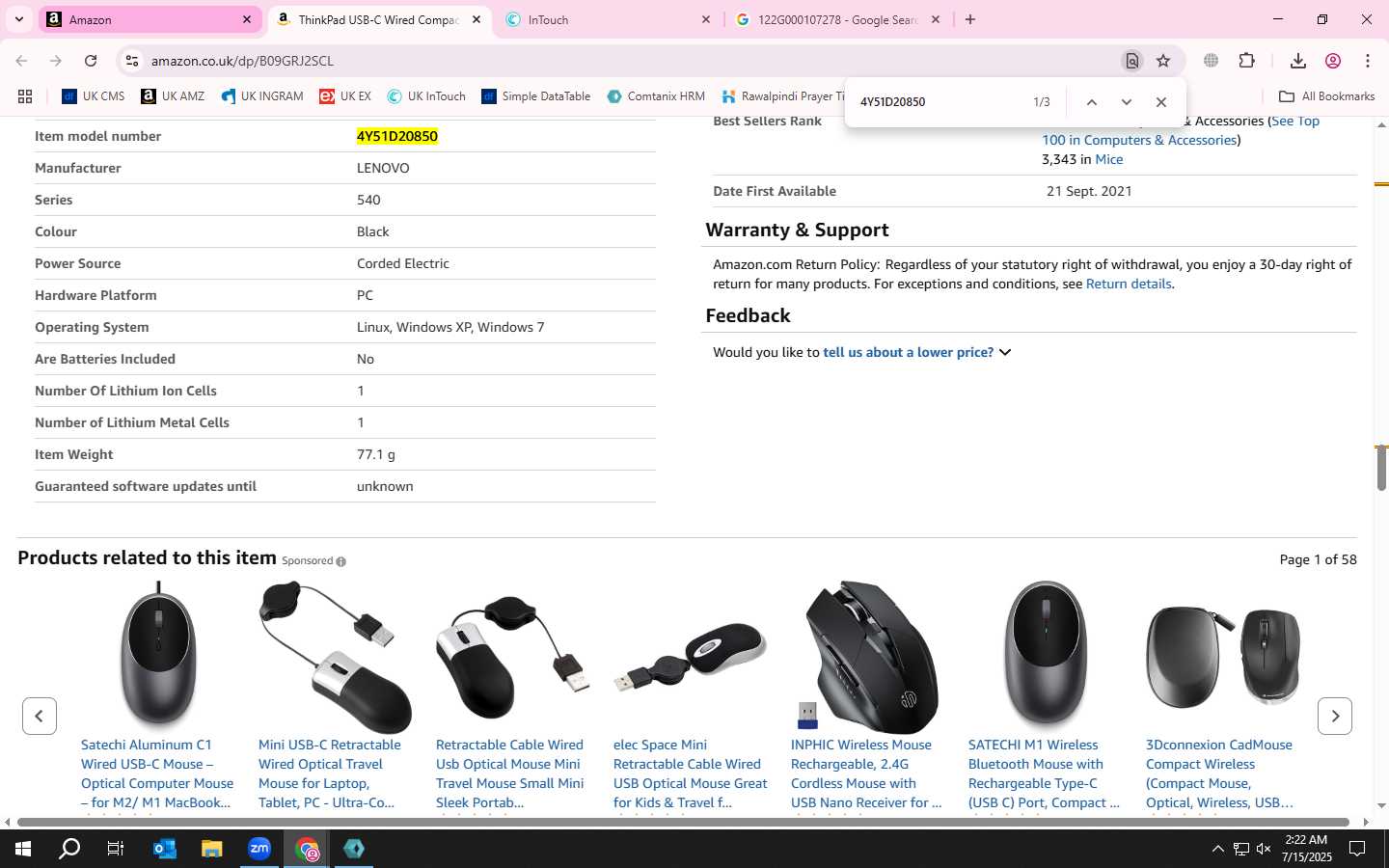
Task: Click the vertical scrollbar thumb
Action: [x=1381, y=468]
